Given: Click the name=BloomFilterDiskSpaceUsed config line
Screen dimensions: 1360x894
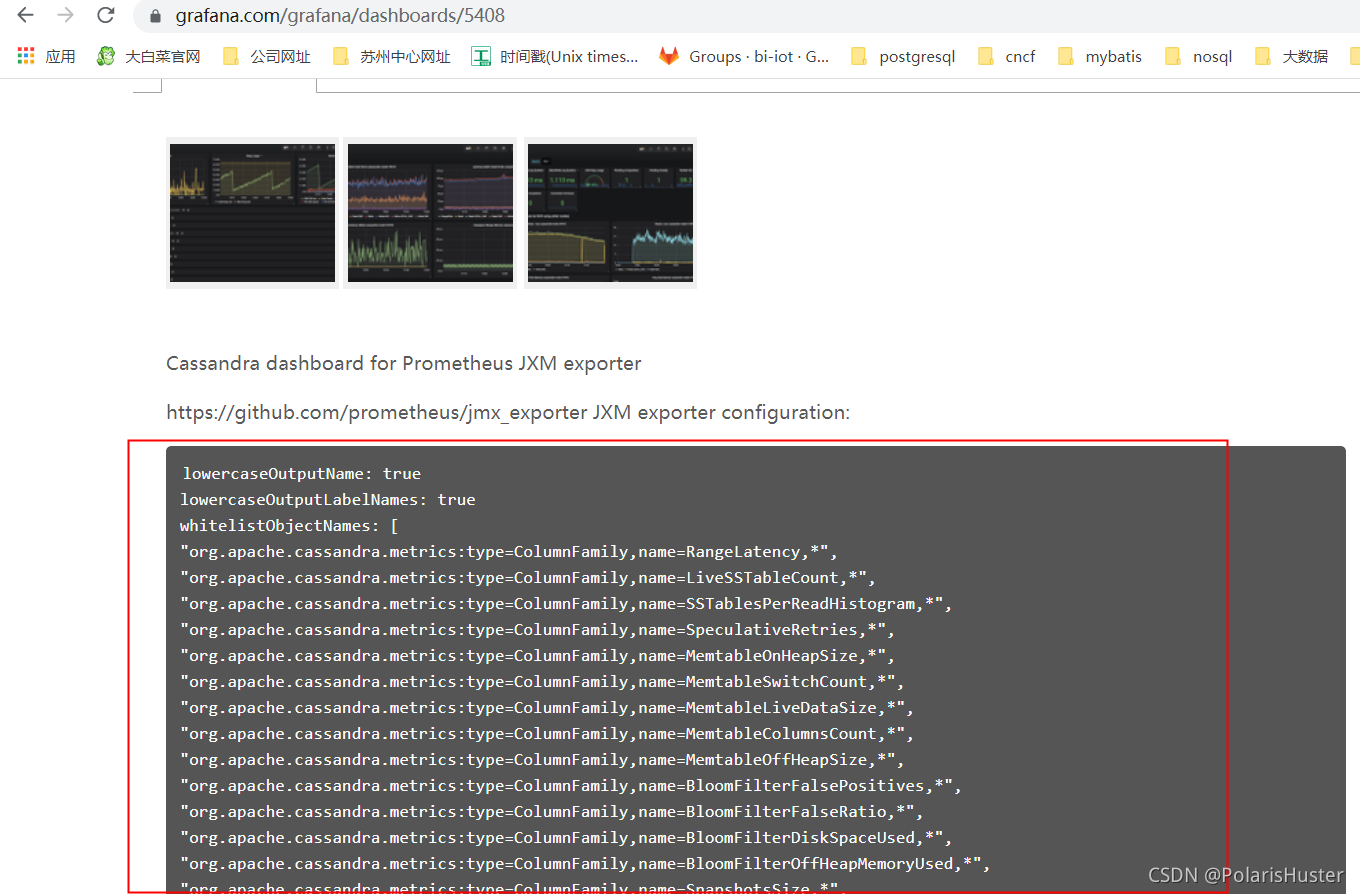Looking at the screenshot, I should (566, 838).
